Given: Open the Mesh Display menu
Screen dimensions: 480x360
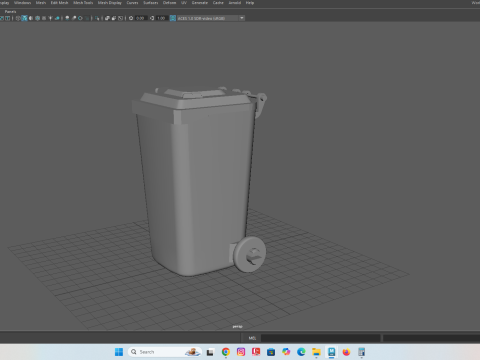Looking at the screenshot, I should click(x=110, y=3).
